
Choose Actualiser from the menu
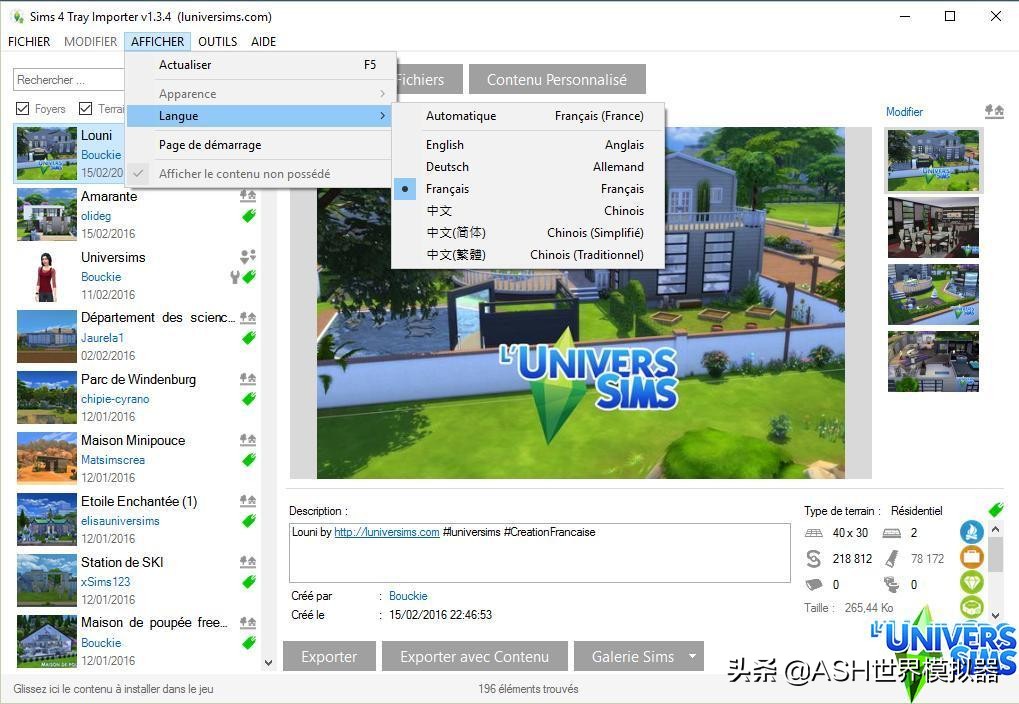click(260, 64)
